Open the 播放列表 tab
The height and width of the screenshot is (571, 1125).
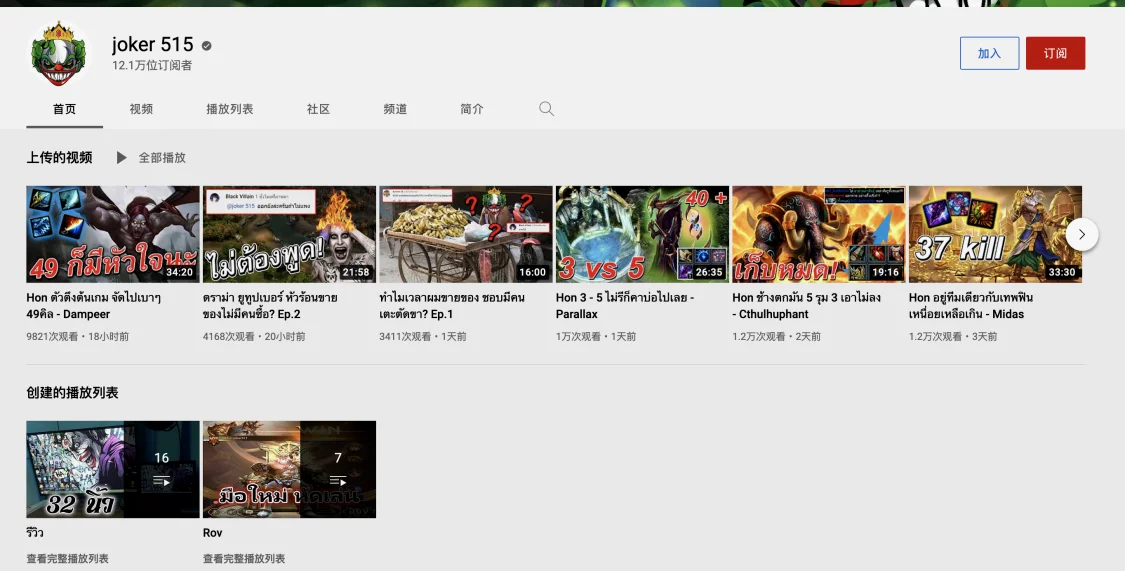pos(230,109)
